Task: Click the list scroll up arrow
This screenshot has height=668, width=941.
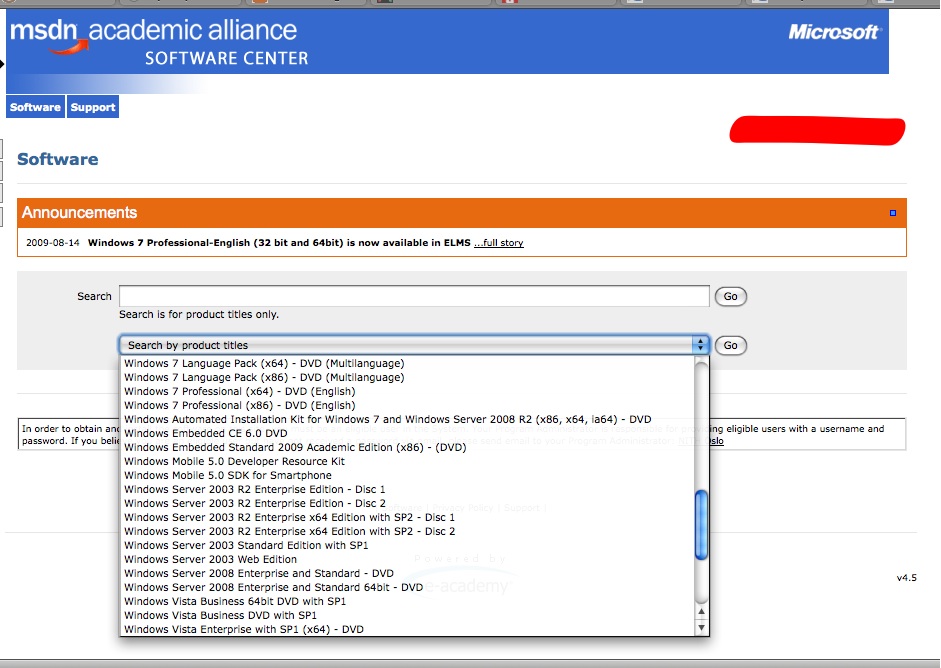Action: point(701,612)
